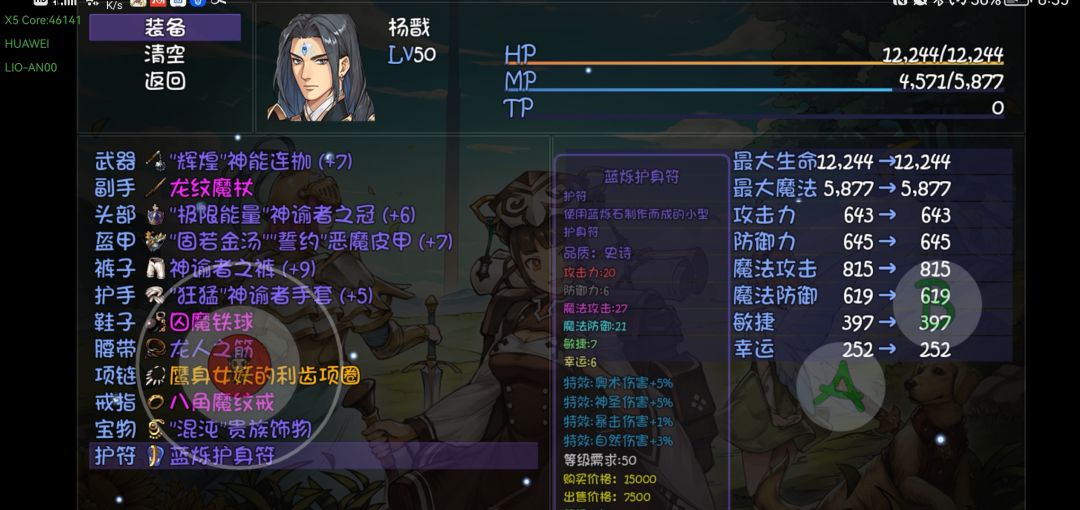Click the 恶魔皮甲 armor icon

click(156, 242)
